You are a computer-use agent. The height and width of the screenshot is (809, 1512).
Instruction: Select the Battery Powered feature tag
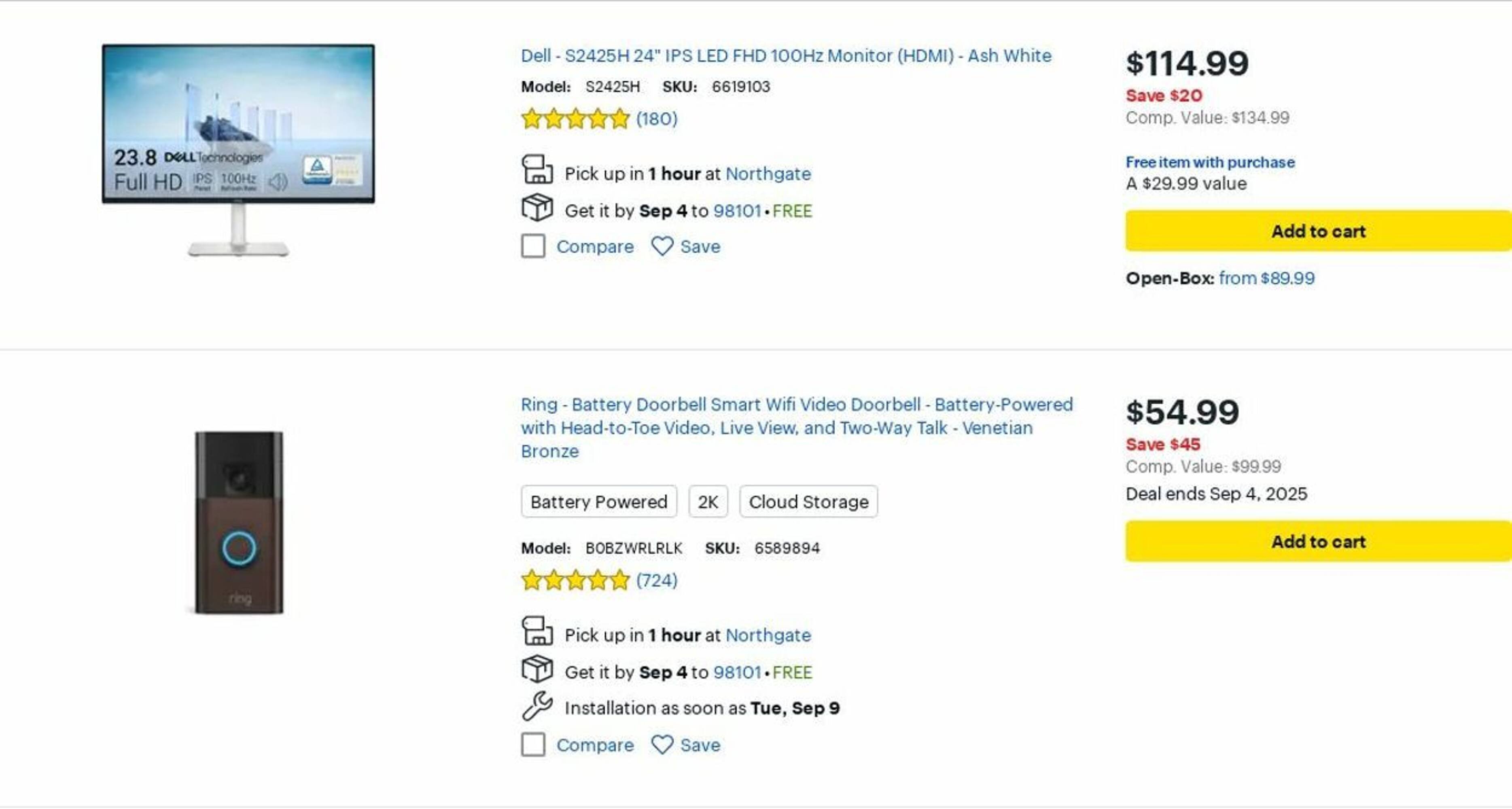598,502
